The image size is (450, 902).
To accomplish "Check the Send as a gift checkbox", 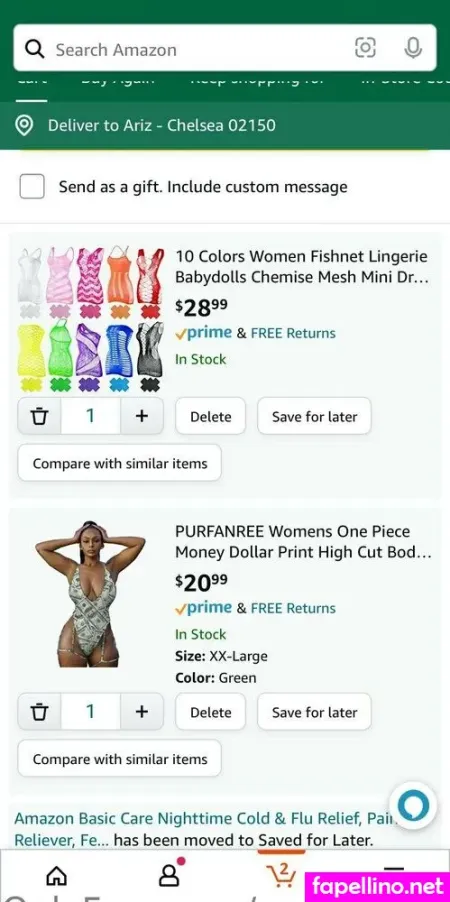I will click(32, 186).
